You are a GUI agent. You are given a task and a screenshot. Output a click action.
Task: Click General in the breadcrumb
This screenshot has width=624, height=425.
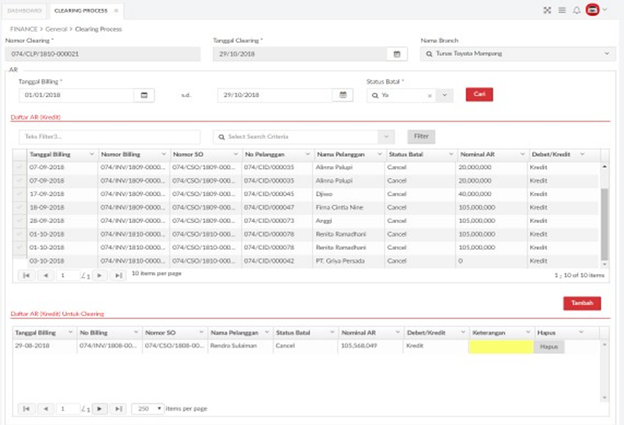tap(56, 29)
